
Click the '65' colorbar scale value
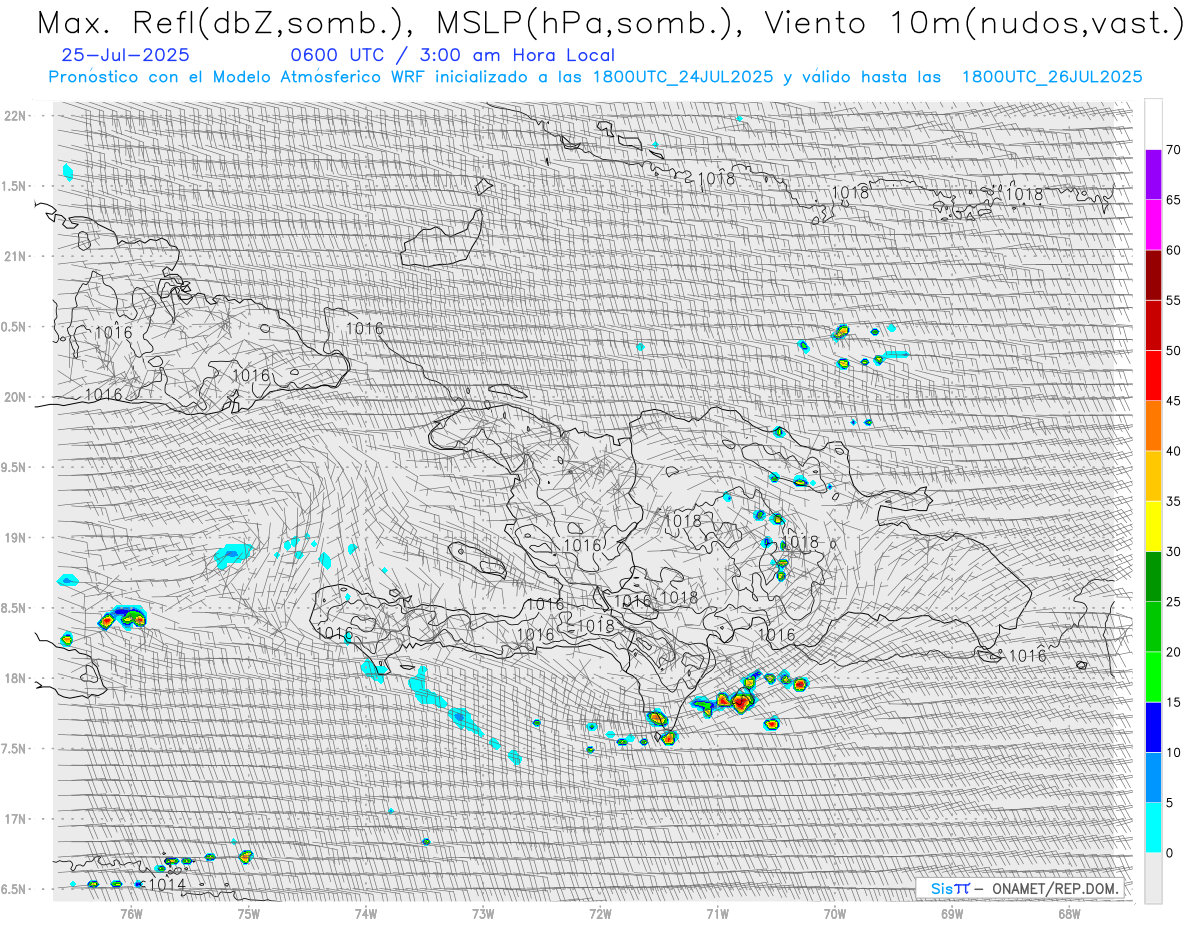pyautogui.click(x=1173, y=200)
